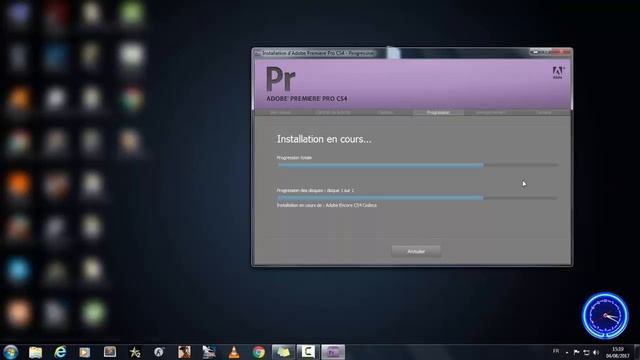The width and height of the screenshot is (640, 360).
Task: Open the network tray icon
Action: [586, 352]
